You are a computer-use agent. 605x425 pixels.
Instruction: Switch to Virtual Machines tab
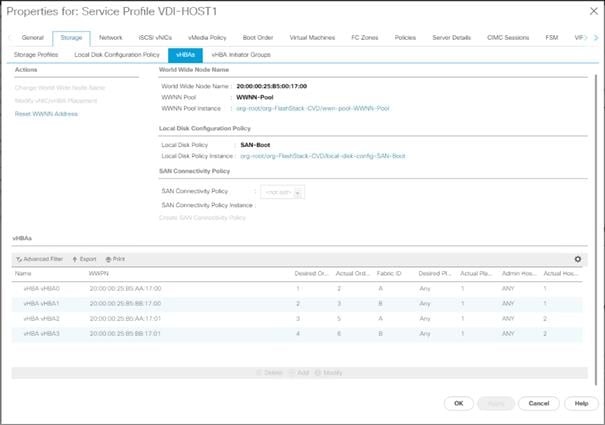coord(312,37)
